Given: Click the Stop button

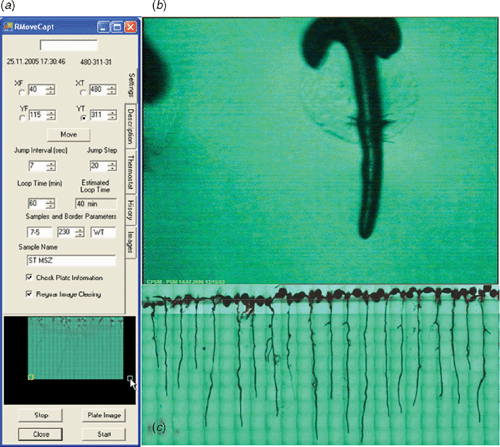Looking at the screenshot, I should point(40,415).
